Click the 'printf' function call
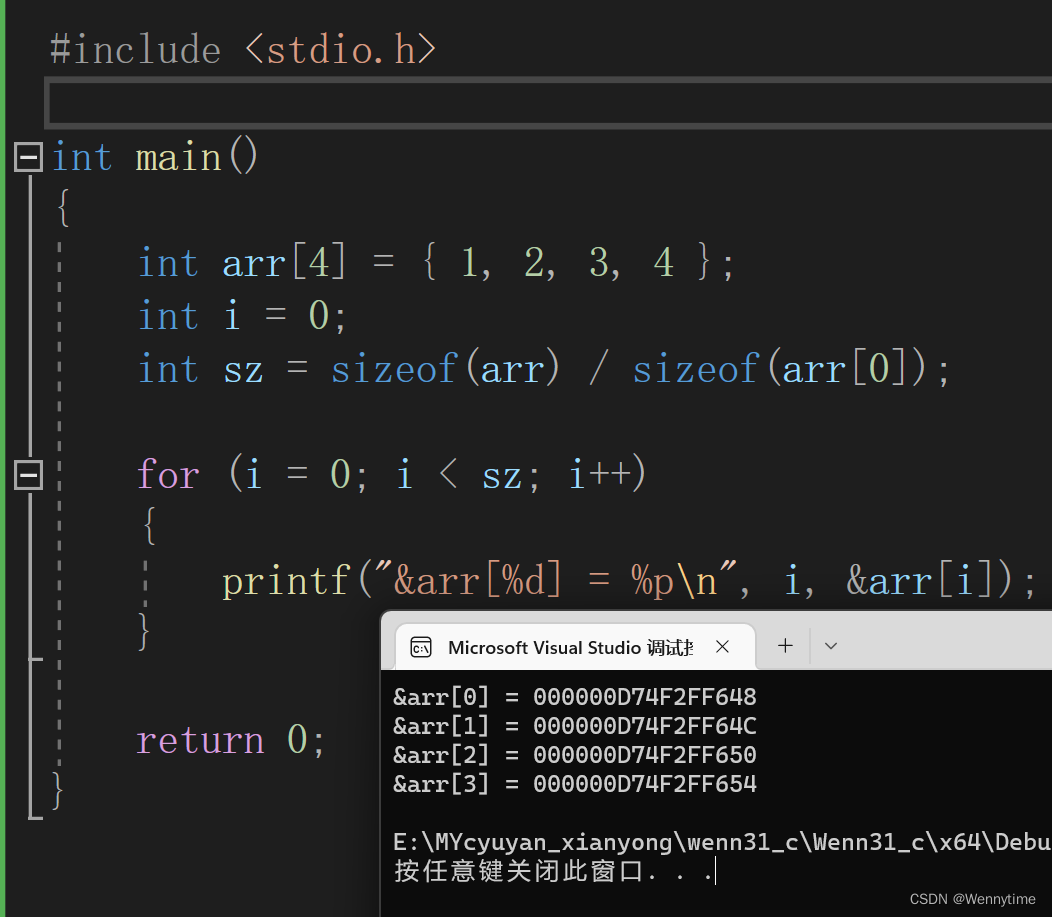 pos(286,581)
